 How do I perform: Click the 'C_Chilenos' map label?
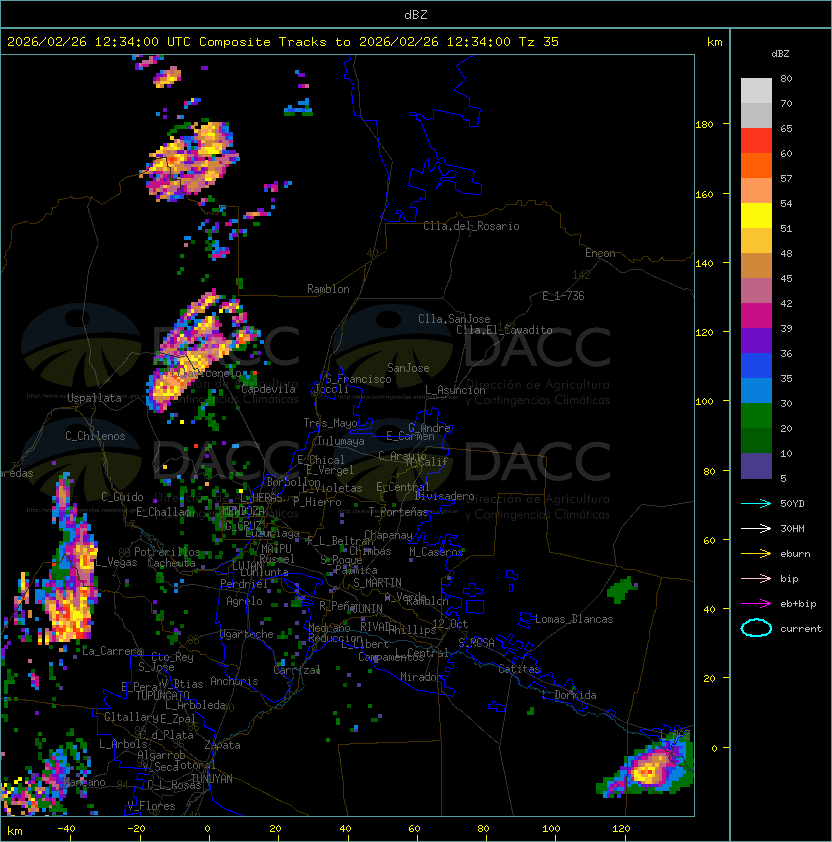(x=95, y=435)
